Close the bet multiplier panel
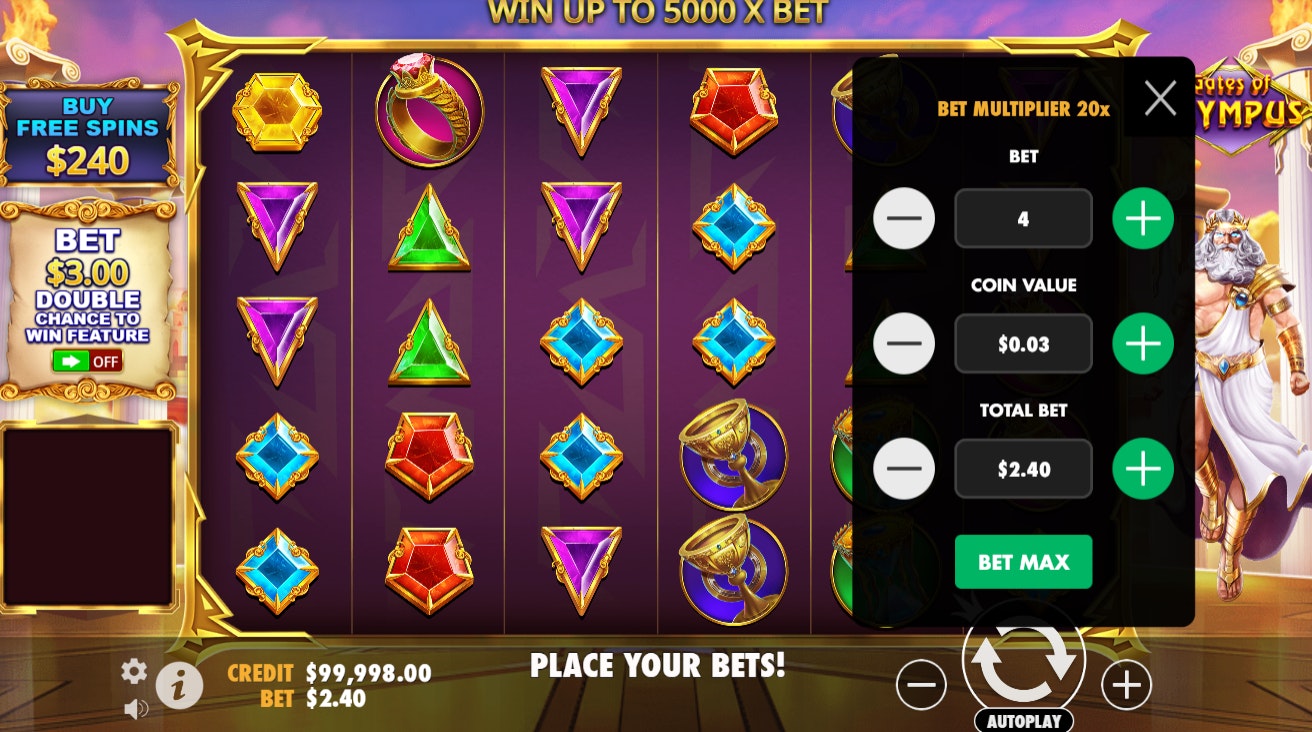The width and height of the screenshot is (1312, 732). [x=1160, y=98]
